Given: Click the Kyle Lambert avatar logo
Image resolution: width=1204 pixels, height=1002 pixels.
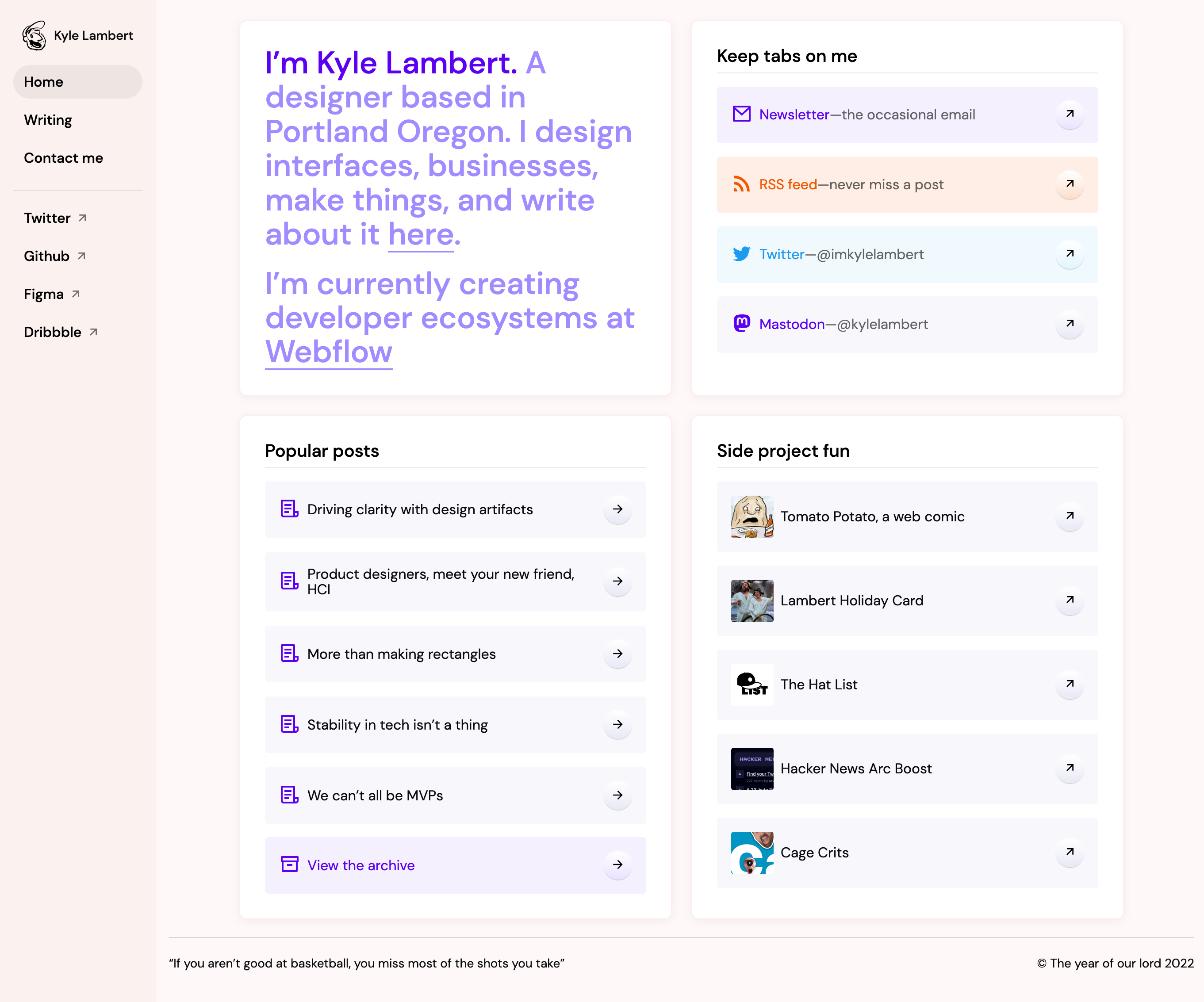Looking at the screenshot, I should (x=35, y=35).
